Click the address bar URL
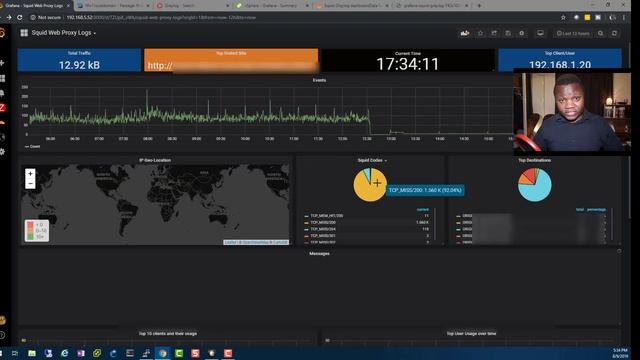Image resolution: width=640 pixels, height=360 pixels. pyautogui.click(x=161, y=18)
